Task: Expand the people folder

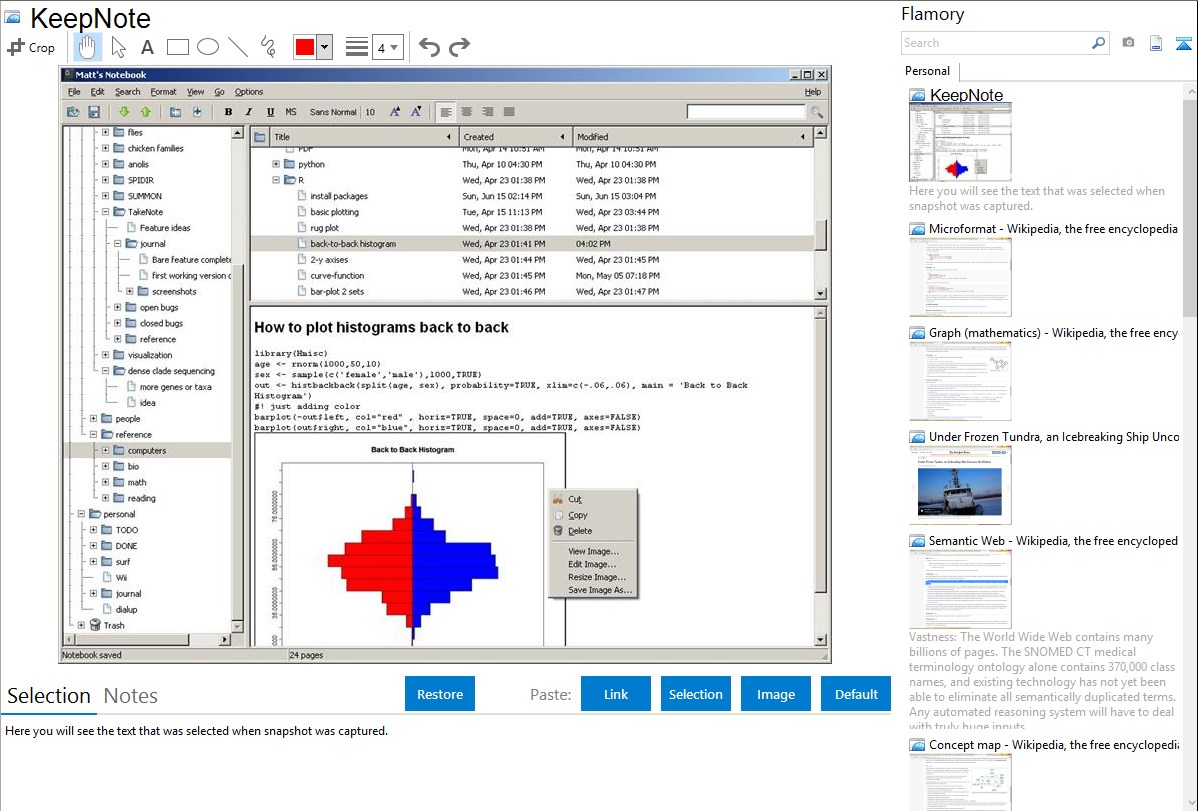Action: (x=93, y=419)
